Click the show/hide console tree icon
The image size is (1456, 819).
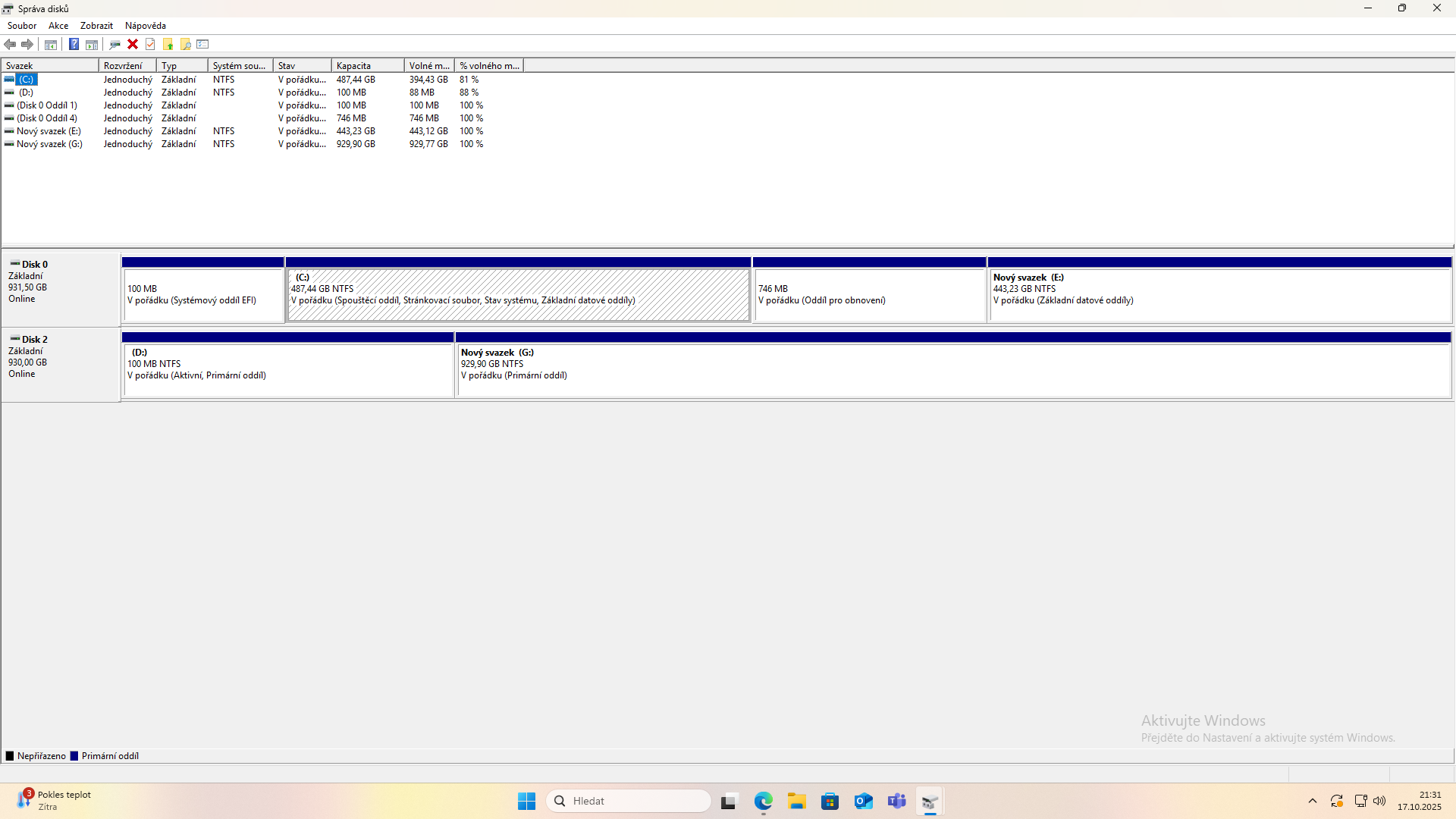point(51,44)
